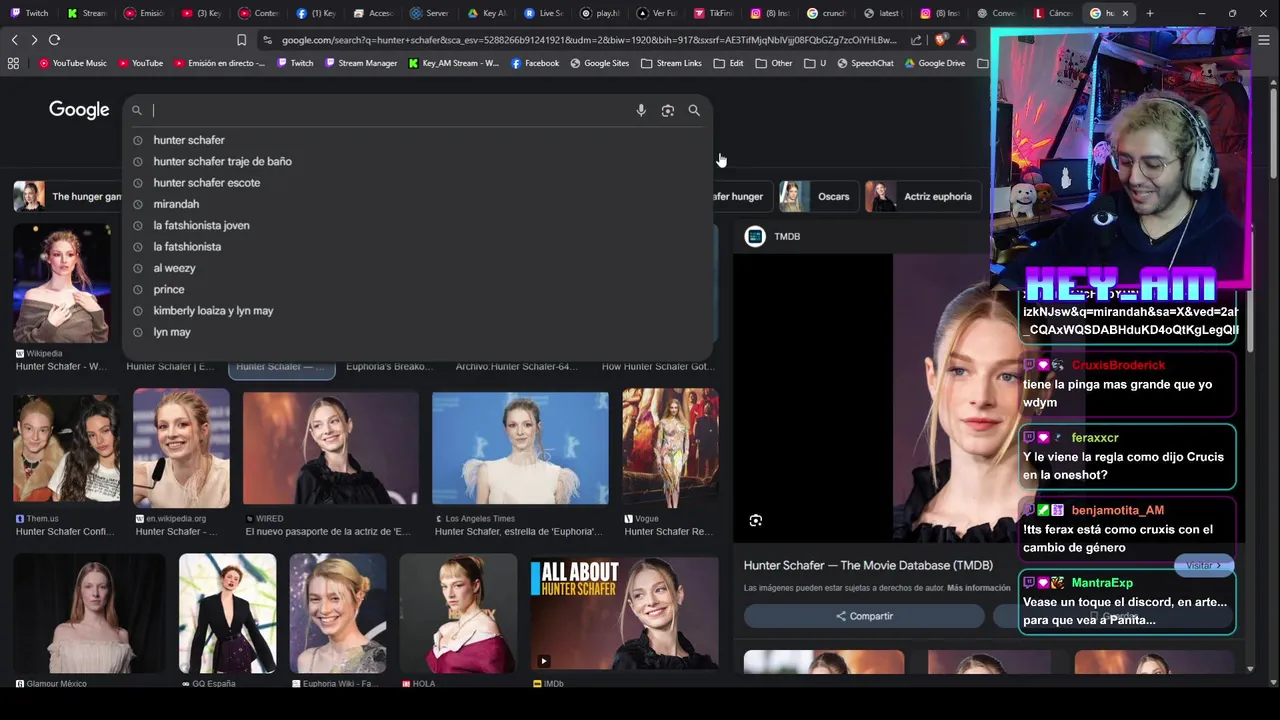
Task: Select suggestion 'kimberly loaiza y lyn may'
Action: pyautogui.click(x=418, y=311)
